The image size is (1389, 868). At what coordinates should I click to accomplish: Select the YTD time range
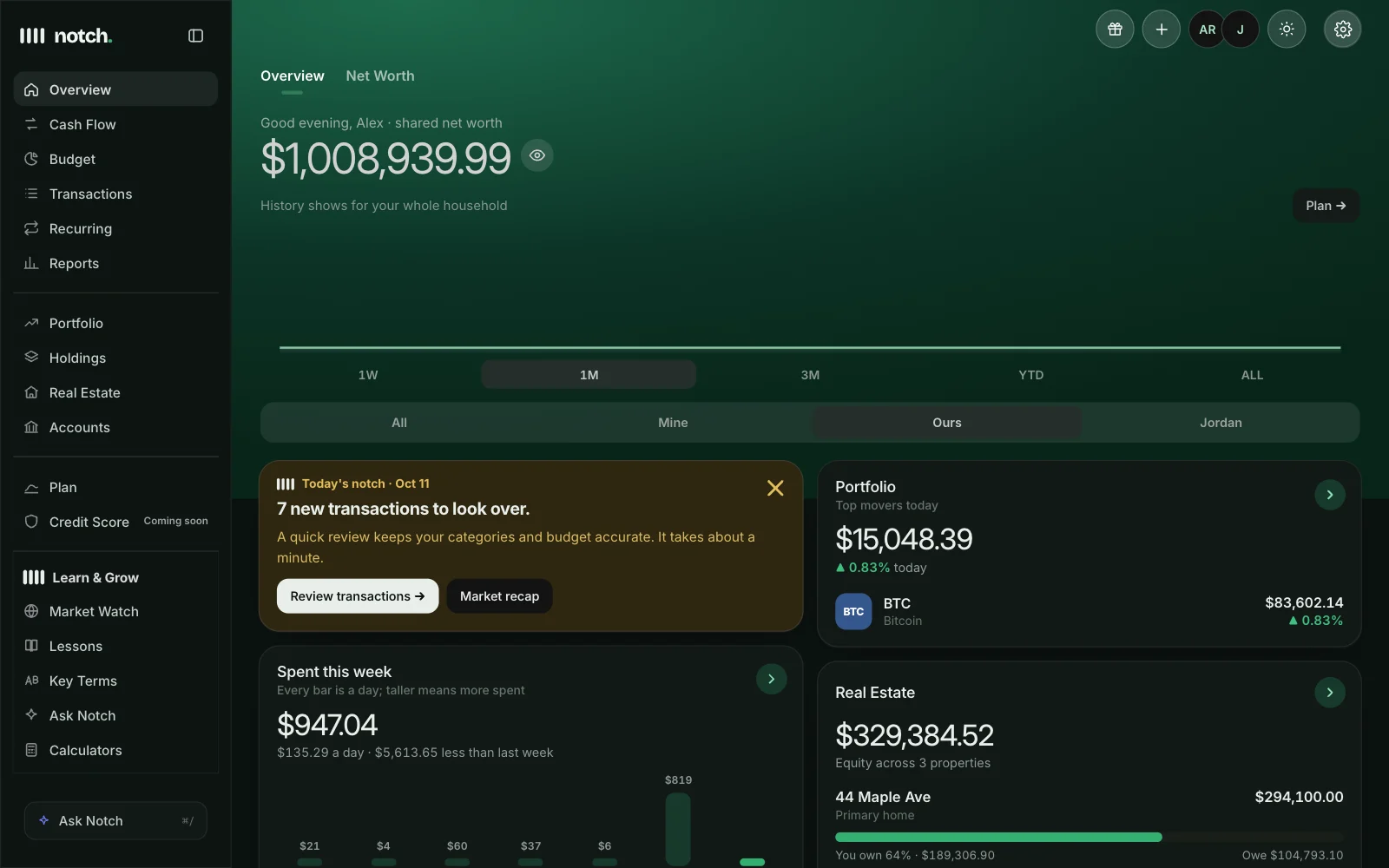tap(1031, 375)
